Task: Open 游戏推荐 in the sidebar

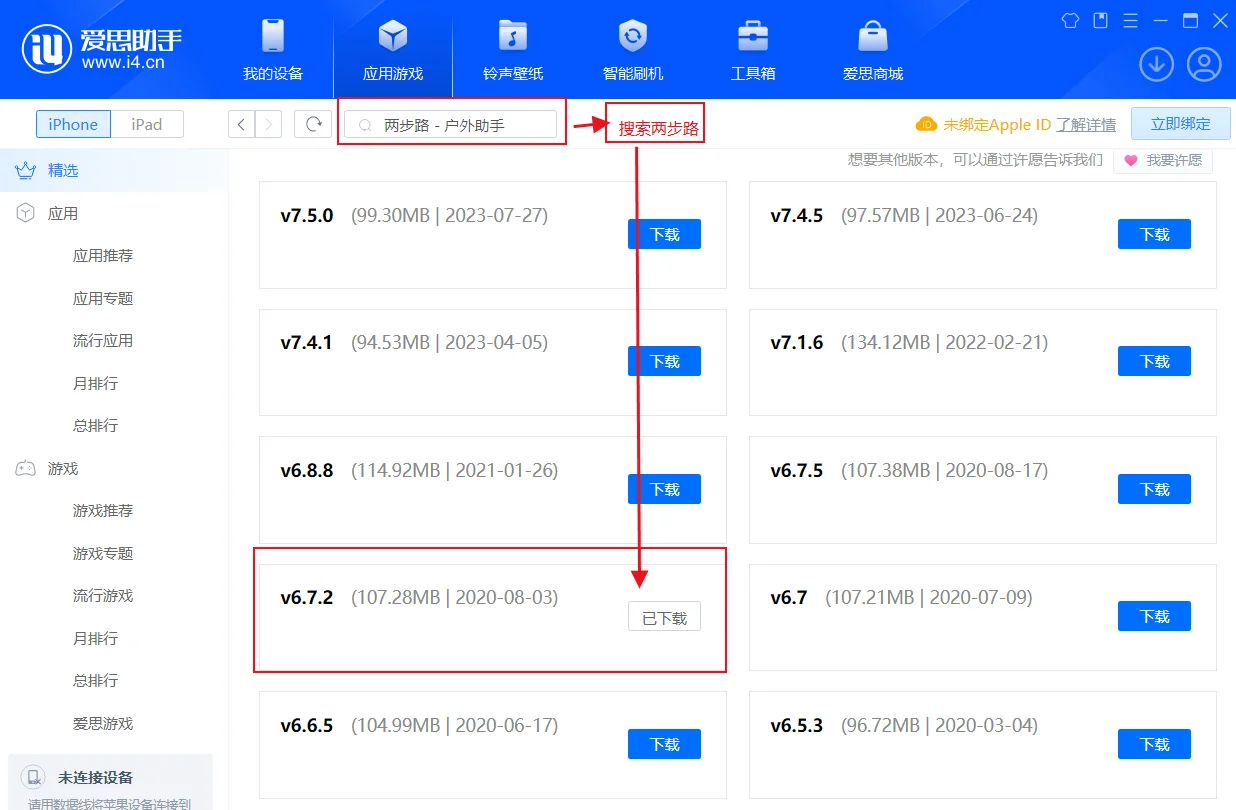Action: tap(103, 510)
